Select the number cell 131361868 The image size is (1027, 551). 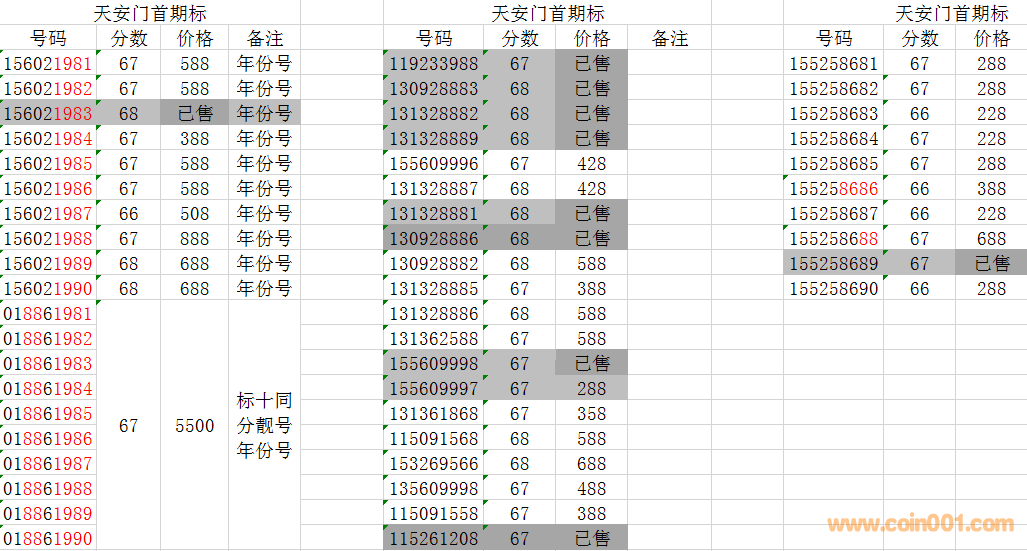pos(433,414)
